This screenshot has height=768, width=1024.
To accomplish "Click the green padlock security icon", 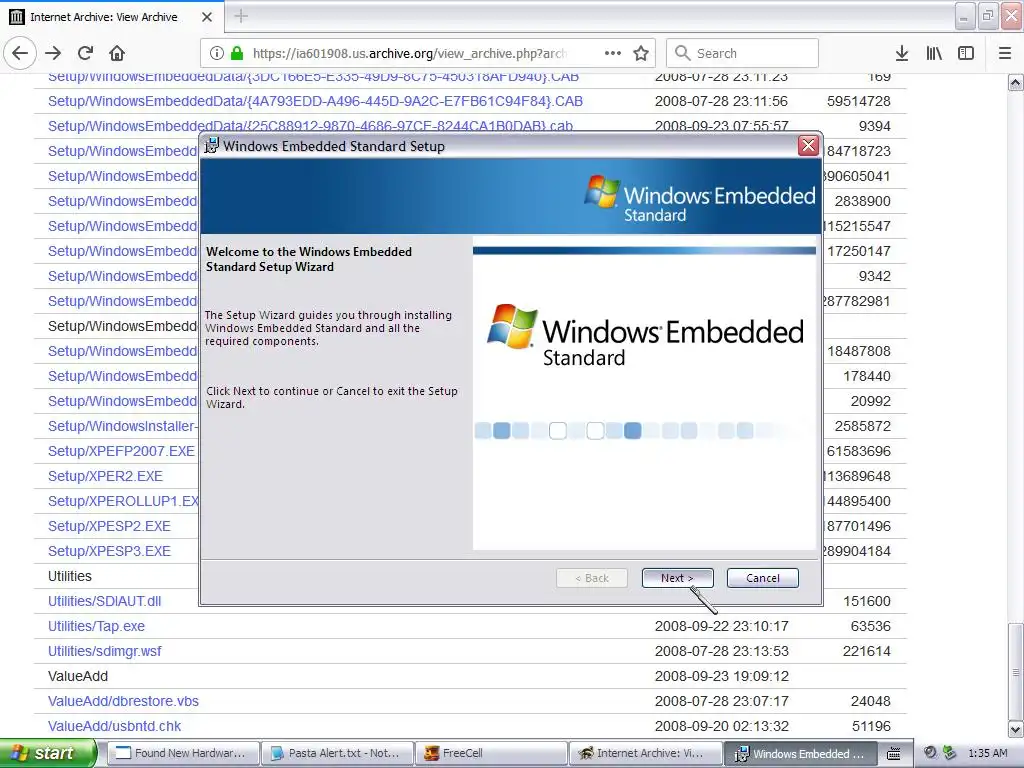I will (237, 53).
